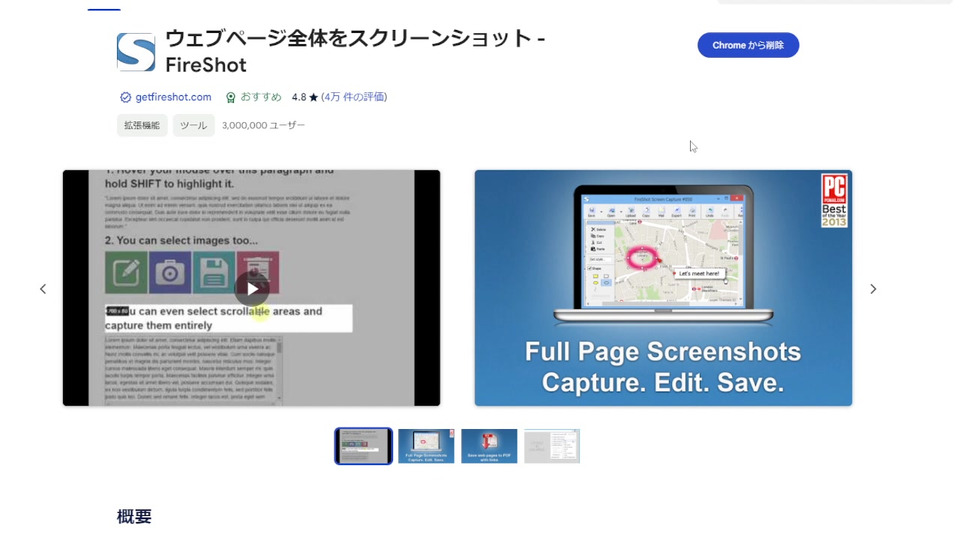
Task: Select the 拡張機能 category chip
Action: tap(142, 125)
